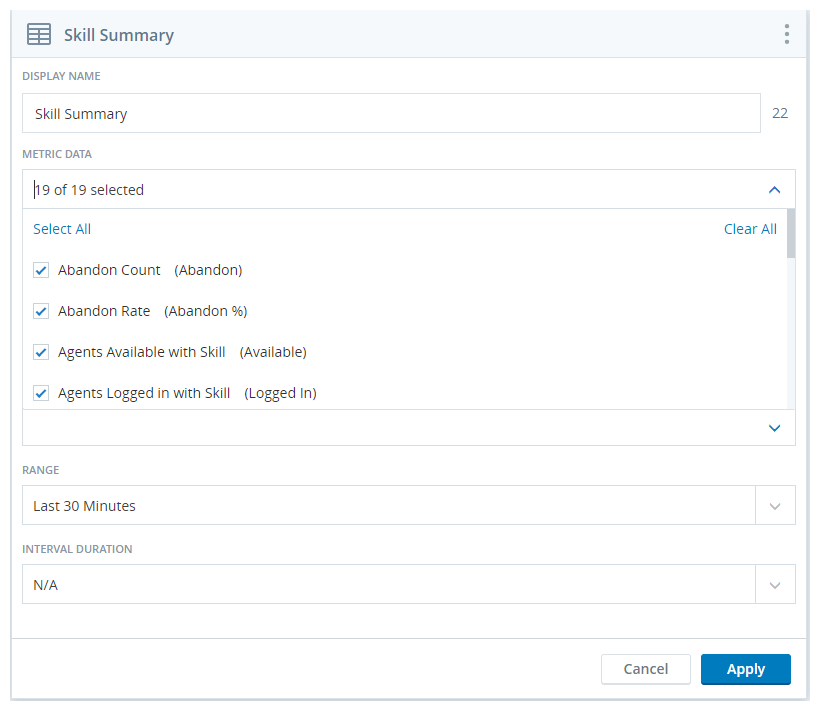Click the metric list scrollbar thumb

(791, 234)
